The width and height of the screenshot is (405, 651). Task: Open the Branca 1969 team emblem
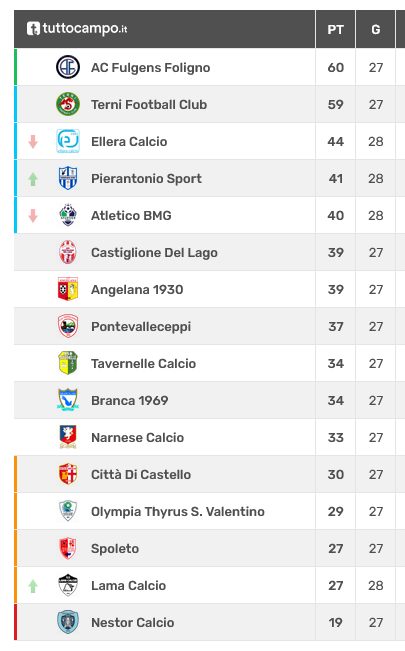[x=68, y=400]
